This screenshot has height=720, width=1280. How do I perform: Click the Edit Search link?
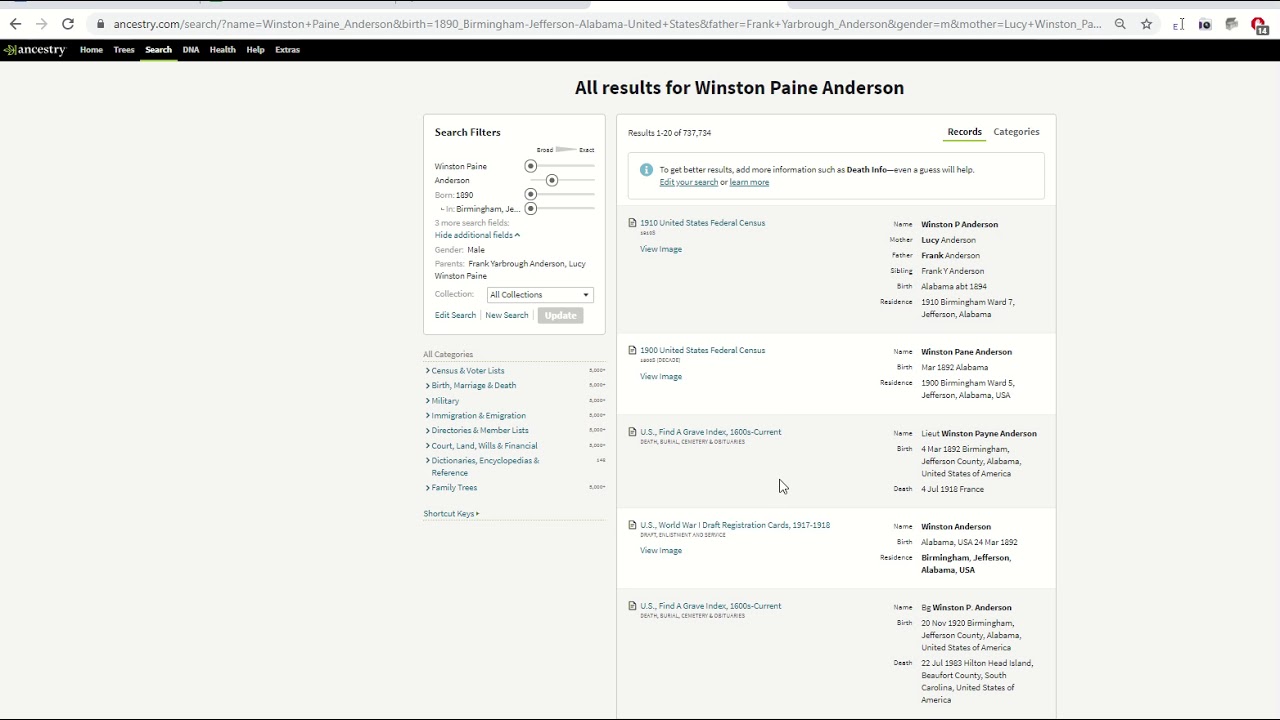click(x=455, y=315)
